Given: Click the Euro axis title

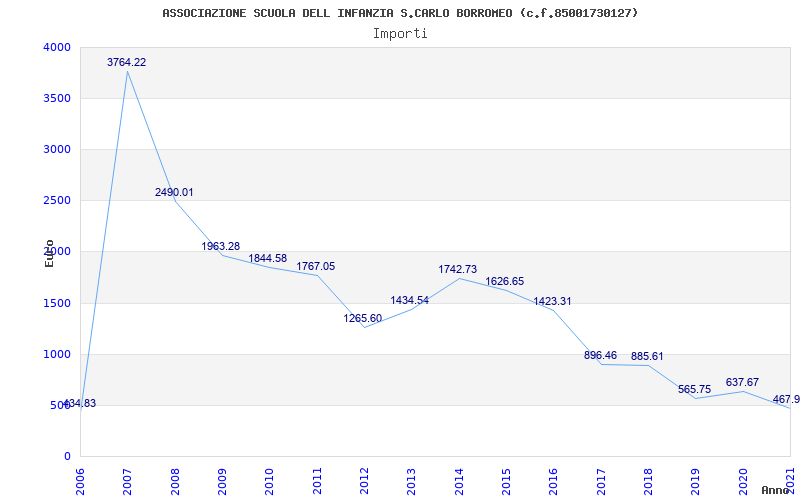Looking at the screenshot, I should pos(49,253).
